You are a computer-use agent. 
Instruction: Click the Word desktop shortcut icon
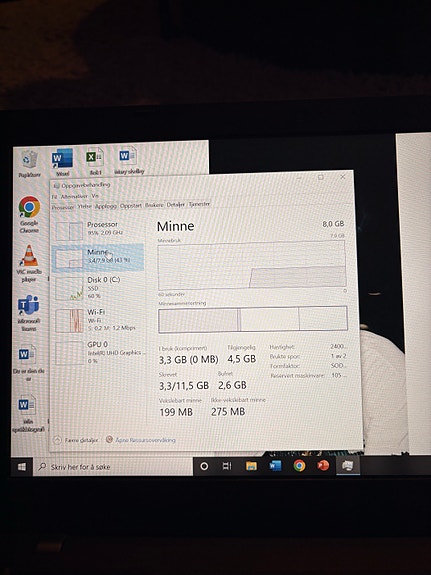coord(62,162)
